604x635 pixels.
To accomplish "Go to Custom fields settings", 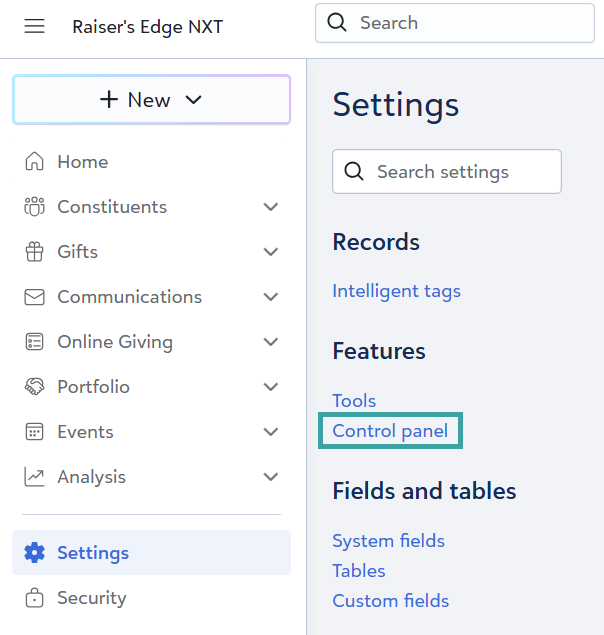I will 390,601.
